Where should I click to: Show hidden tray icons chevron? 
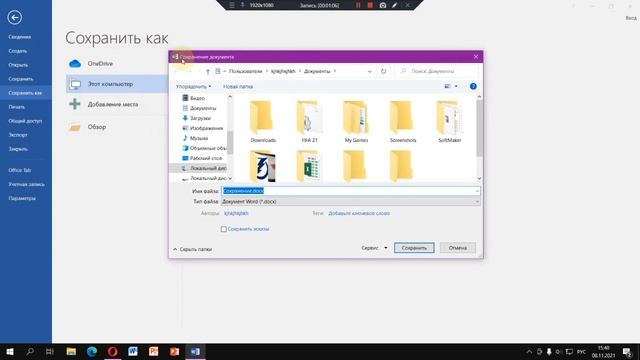529,351
